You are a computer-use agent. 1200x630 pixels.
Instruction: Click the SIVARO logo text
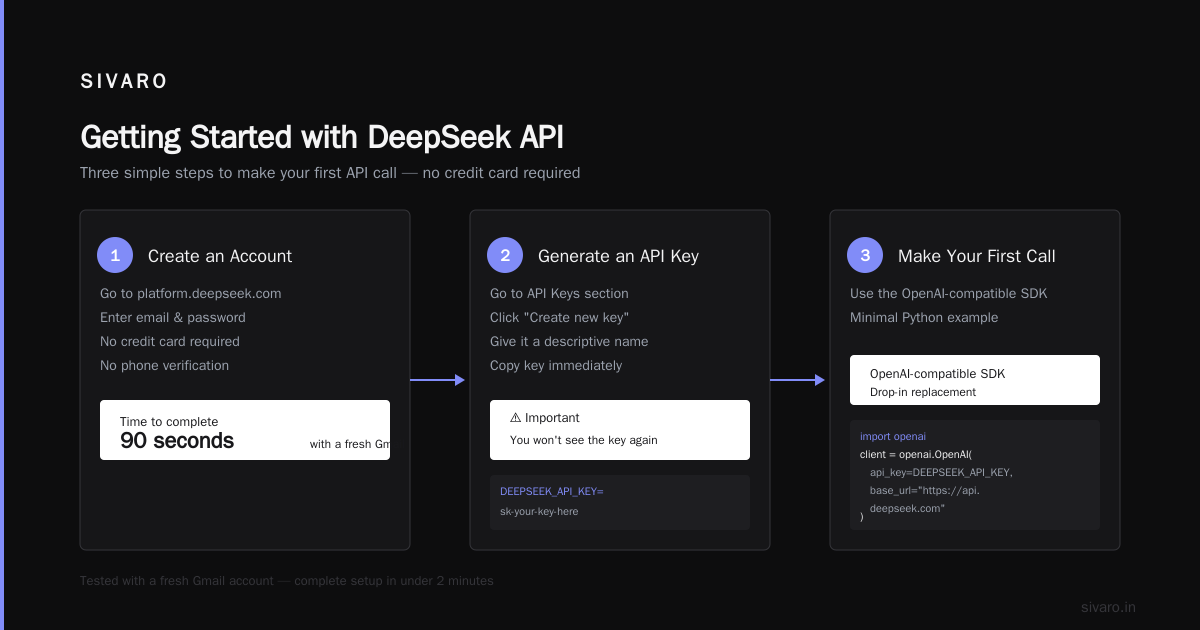pos(124,82)
